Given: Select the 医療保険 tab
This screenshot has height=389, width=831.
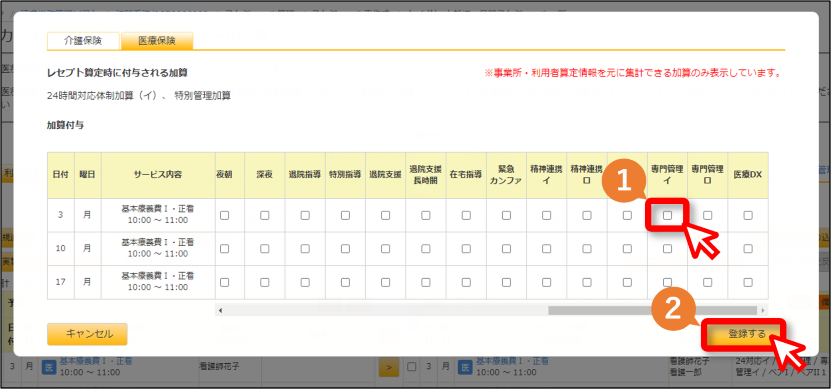Looking at the screenshot, I should 157,40.
